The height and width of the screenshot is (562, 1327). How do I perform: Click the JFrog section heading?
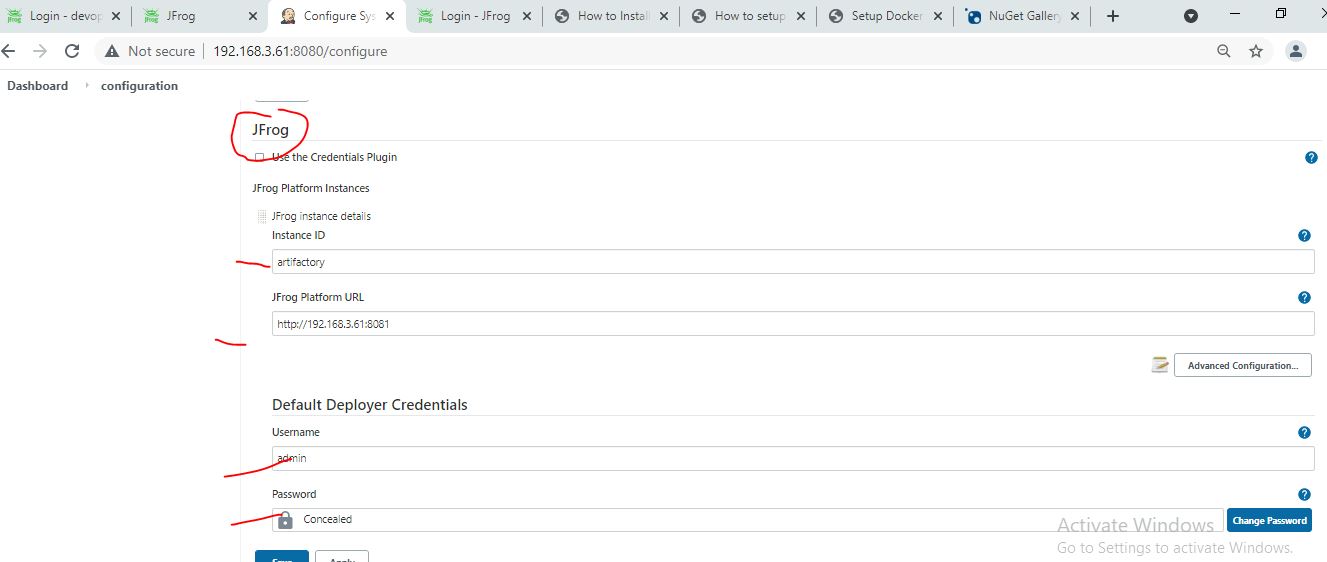click(x=270, y=130)
